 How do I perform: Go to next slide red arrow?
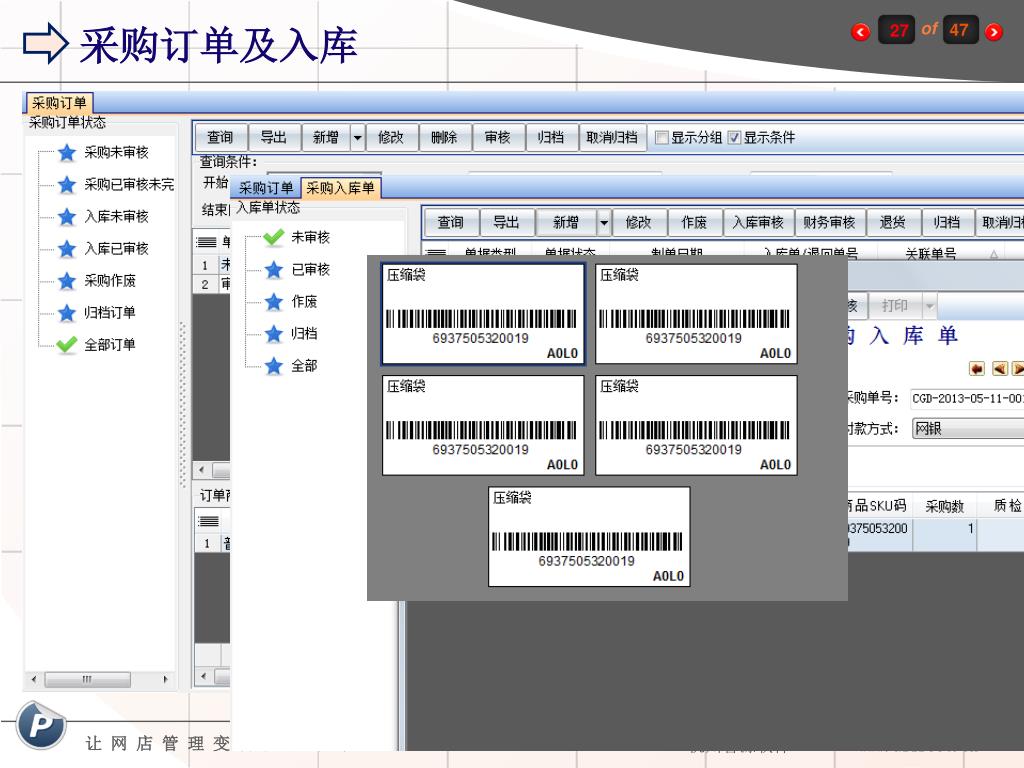(993, 31)
